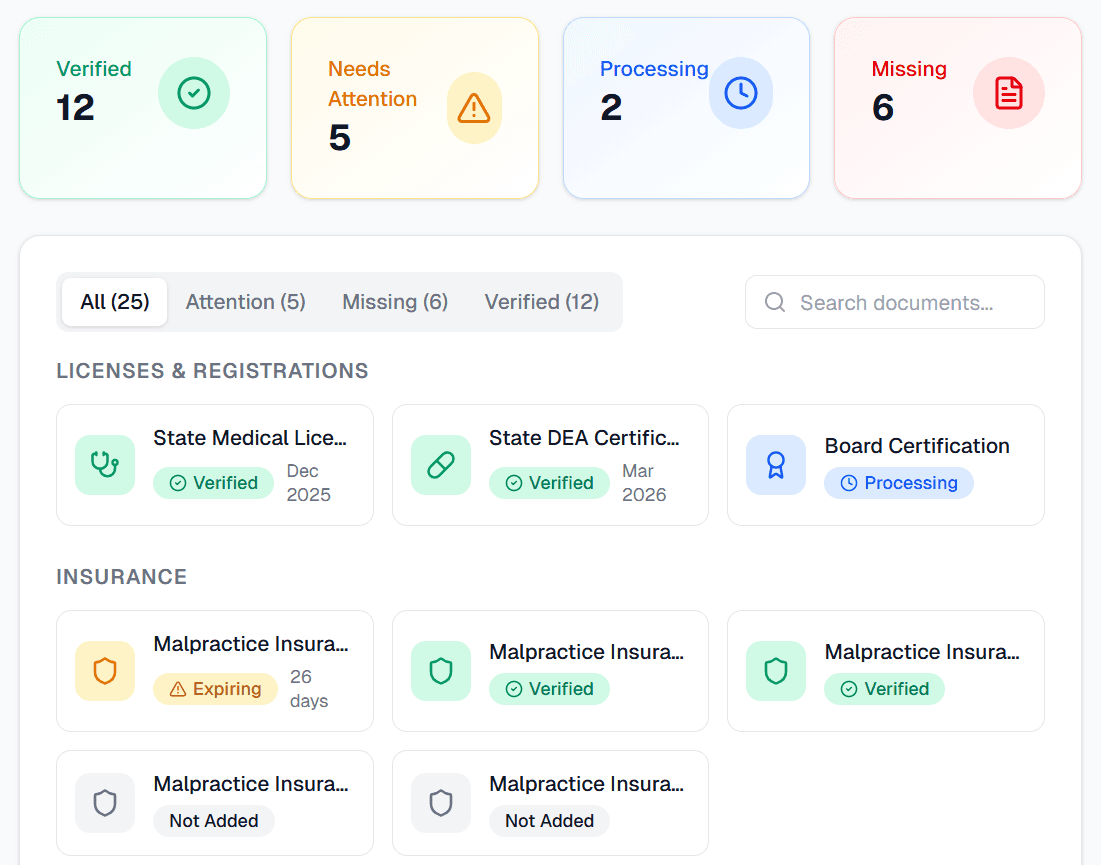Image resolution: width=1101 pixels, height=865 pixels.
Task: Click the small clock icon inside Processing badge
Action: tap(849, 483)
